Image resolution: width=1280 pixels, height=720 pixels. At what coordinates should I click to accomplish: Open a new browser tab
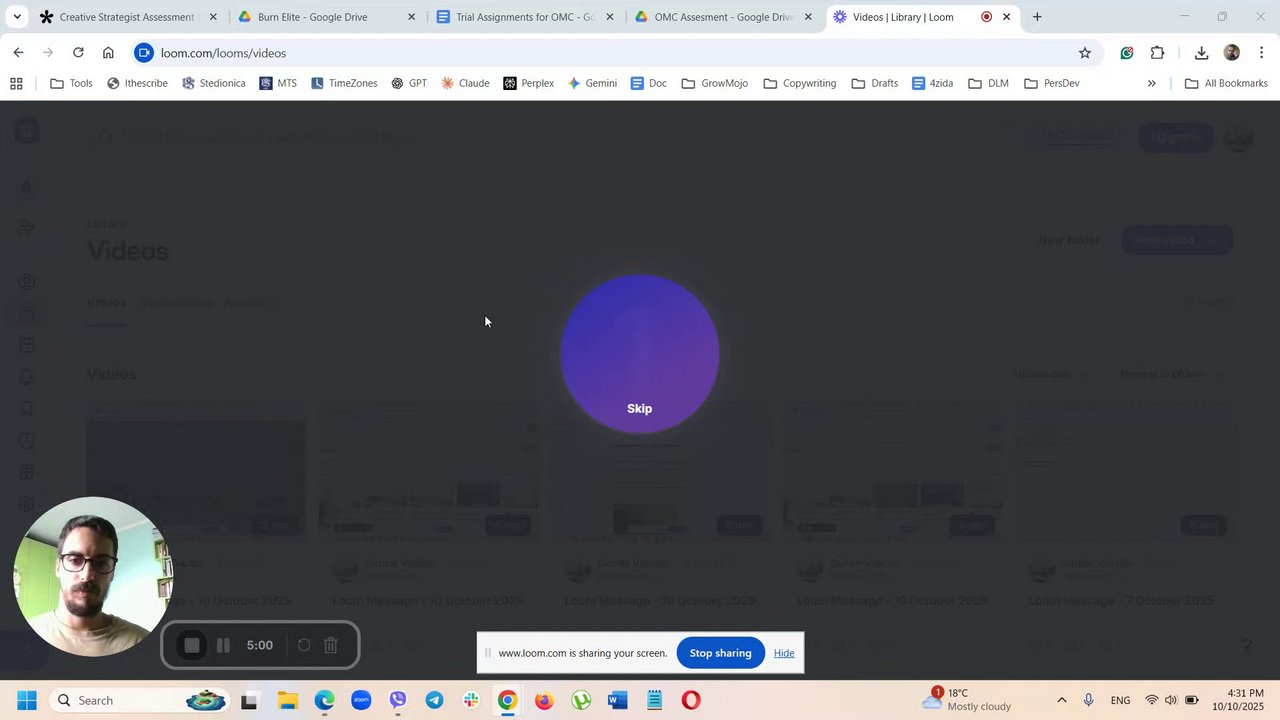coord(1037,17)
